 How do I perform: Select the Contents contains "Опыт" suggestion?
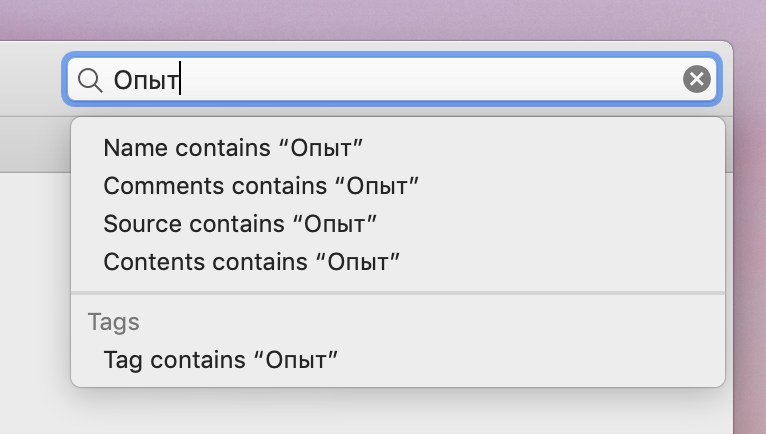[x=252, y=262]
